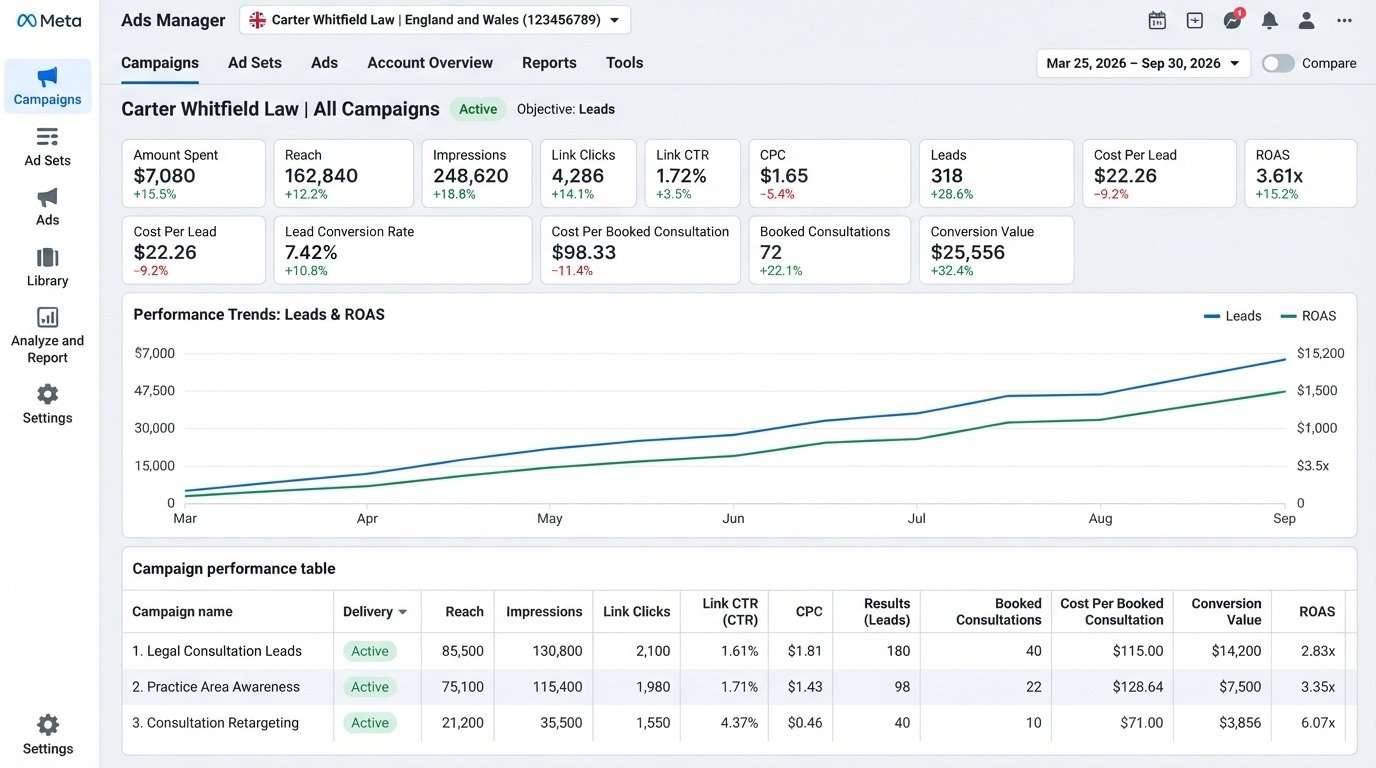The height and width of the screenshot is (768, 1376).
Task: Sort by the Impressions column header
Action: tap(544, 612)
